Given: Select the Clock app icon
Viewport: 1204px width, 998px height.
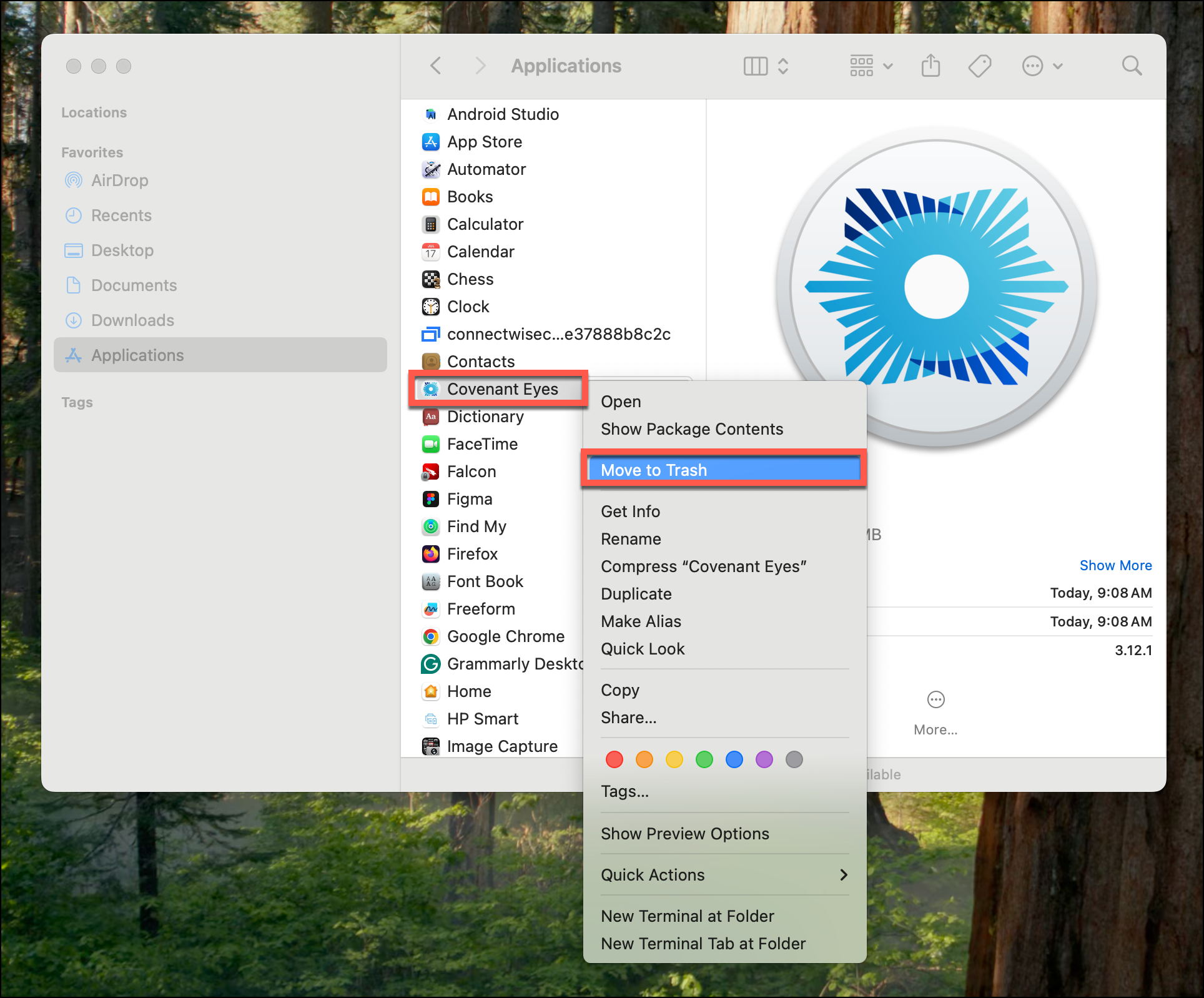Looking at the screenshot, I should (x=431, y=307).
